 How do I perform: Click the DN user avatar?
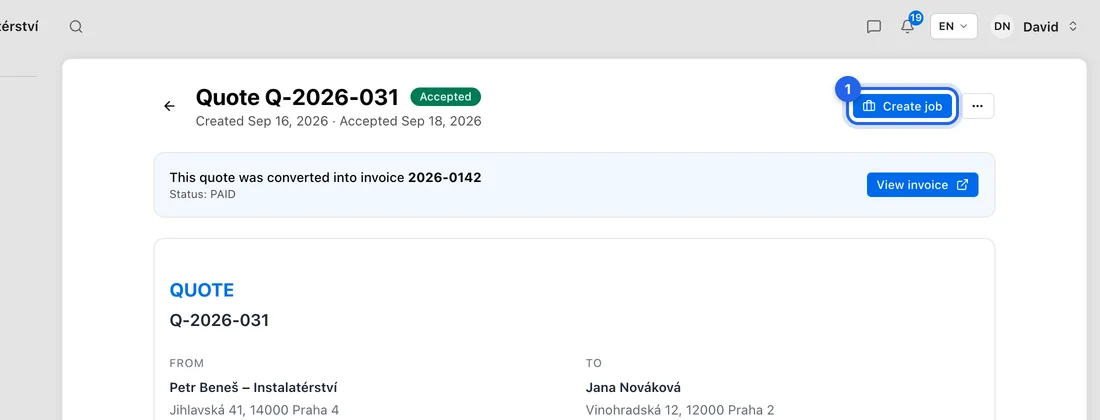coord(1002,27)
